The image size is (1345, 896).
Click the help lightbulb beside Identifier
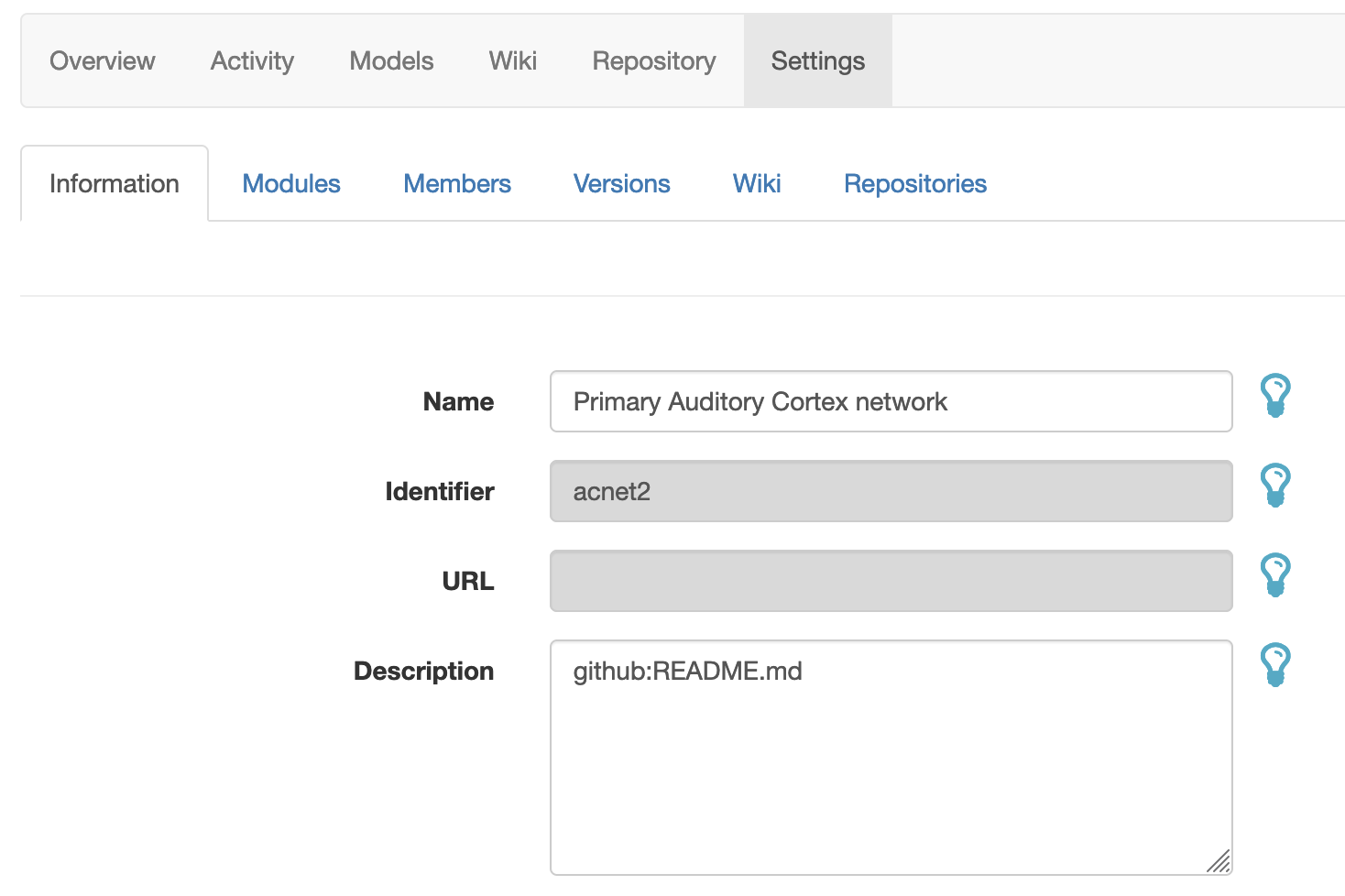coord(1276,486)
